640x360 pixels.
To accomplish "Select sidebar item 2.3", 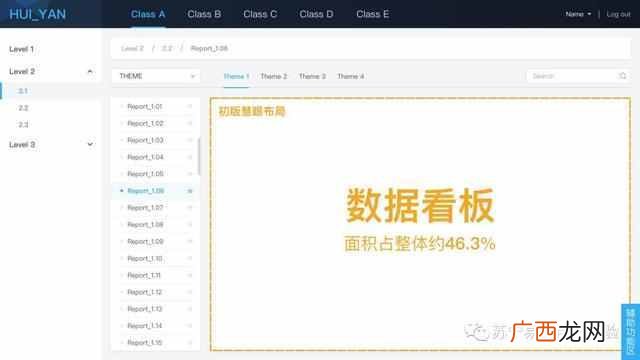I will click(23, 124).
